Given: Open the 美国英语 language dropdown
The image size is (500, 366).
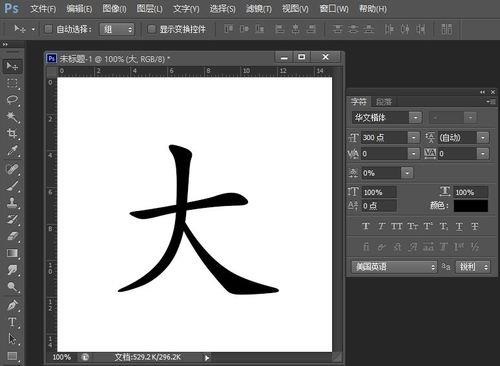Looking at the screenshot, I should pos(394,267).
